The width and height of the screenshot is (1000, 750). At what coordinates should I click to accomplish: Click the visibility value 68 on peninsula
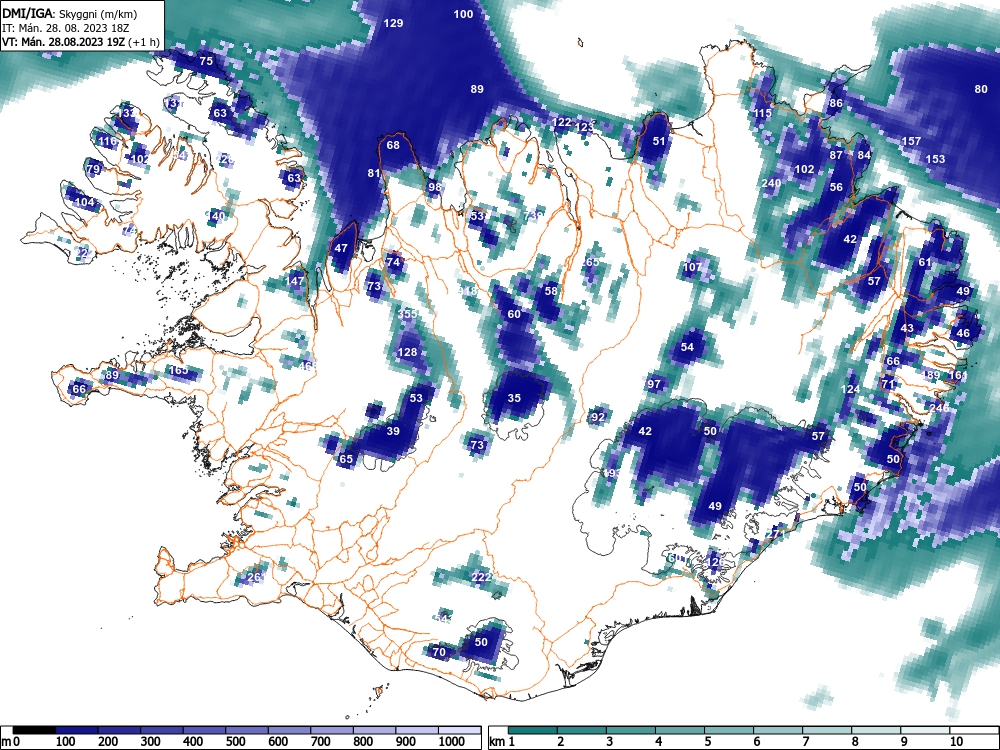click(x=393, y=145)
